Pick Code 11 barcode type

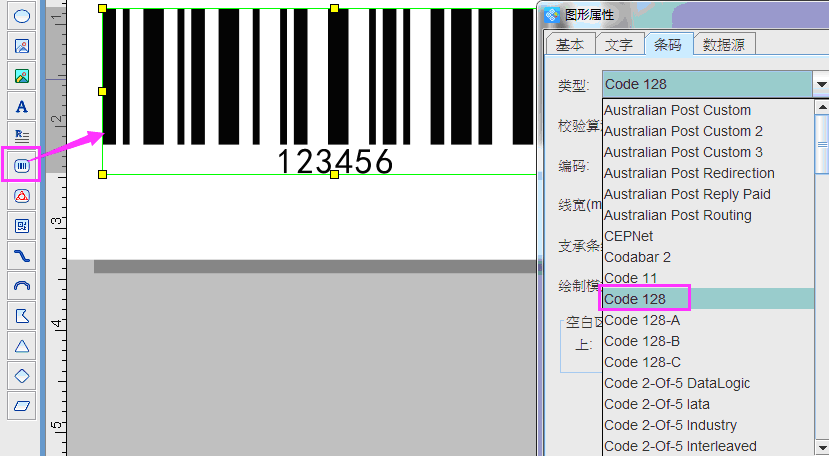pyautogui.click(x=708, y=278)
